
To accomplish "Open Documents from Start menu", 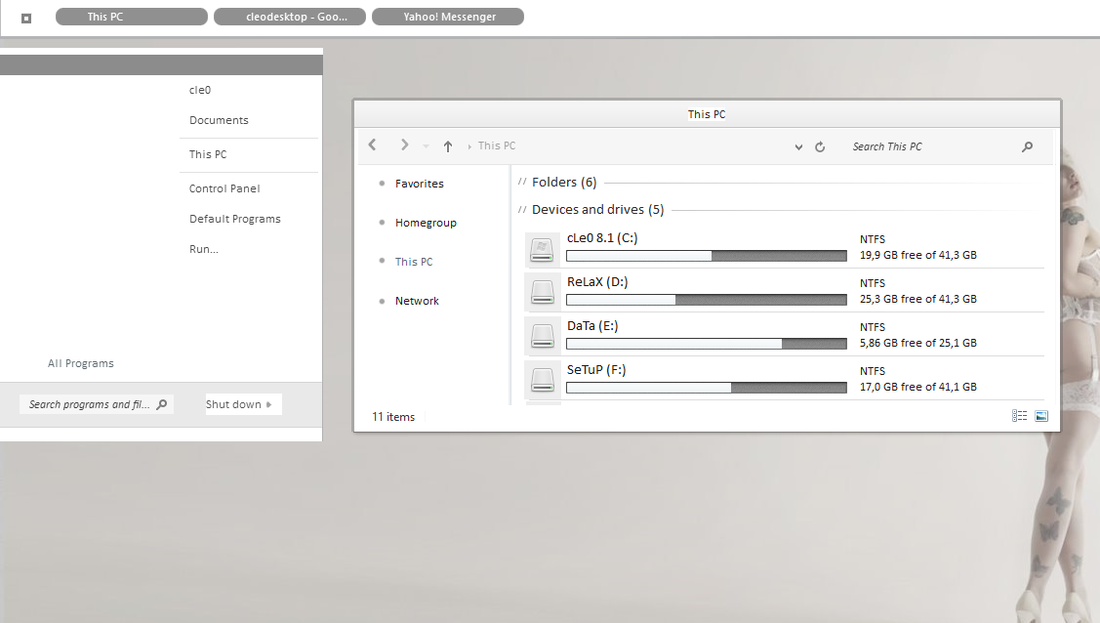I will coord(219,120).
